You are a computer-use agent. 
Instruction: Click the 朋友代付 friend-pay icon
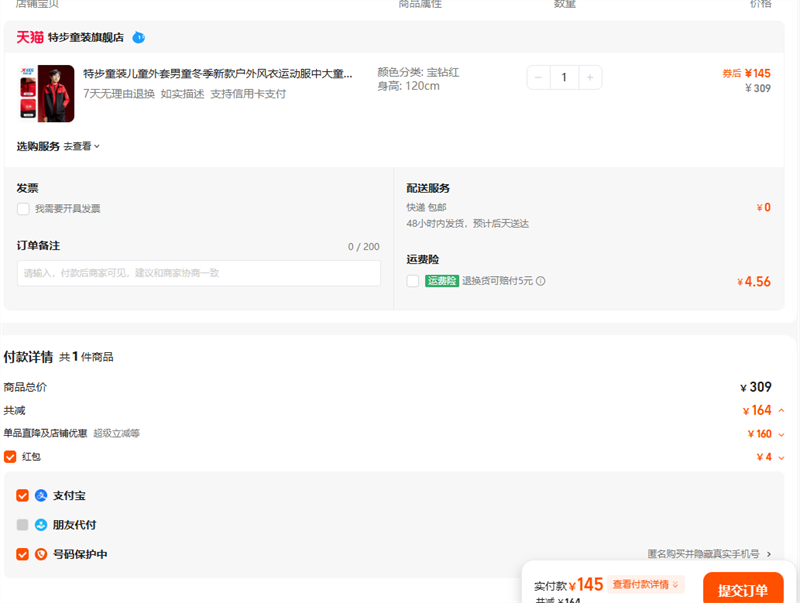(x=41, y=525)
